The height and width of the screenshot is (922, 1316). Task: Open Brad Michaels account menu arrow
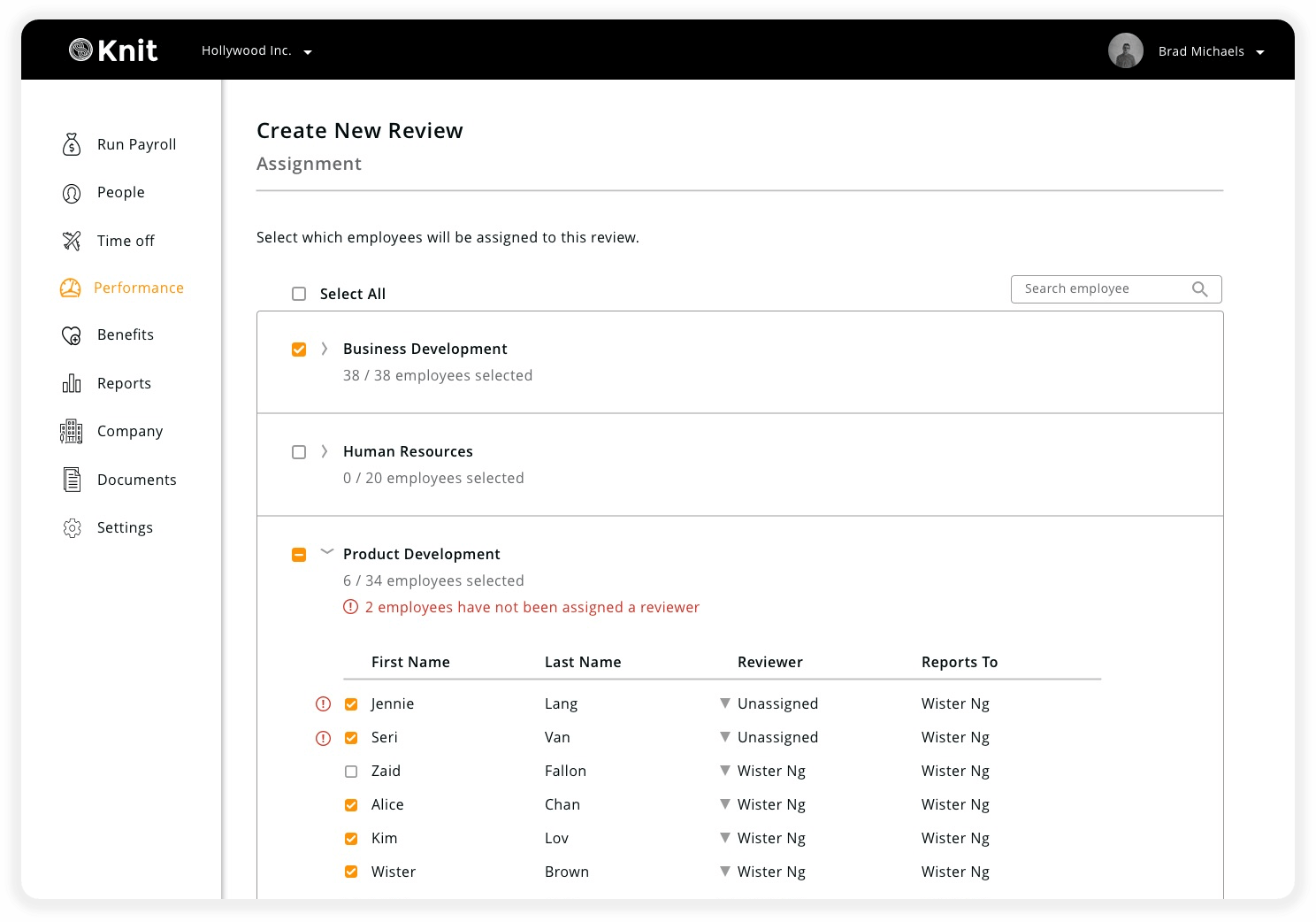click(1260, 52)
